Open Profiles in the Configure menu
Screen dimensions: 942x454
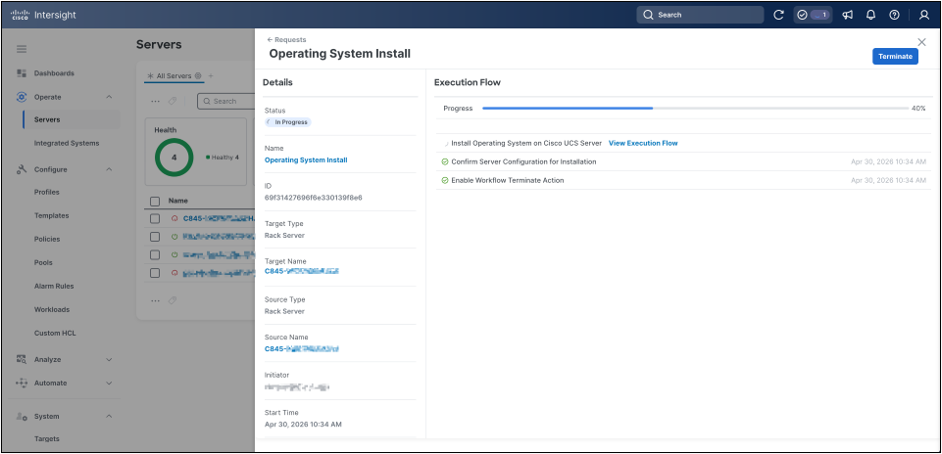click(47, 192)
